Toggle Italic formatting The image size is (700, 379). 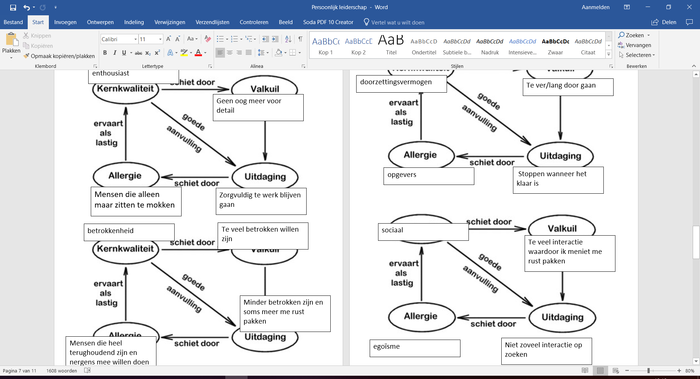coord(114,53)
